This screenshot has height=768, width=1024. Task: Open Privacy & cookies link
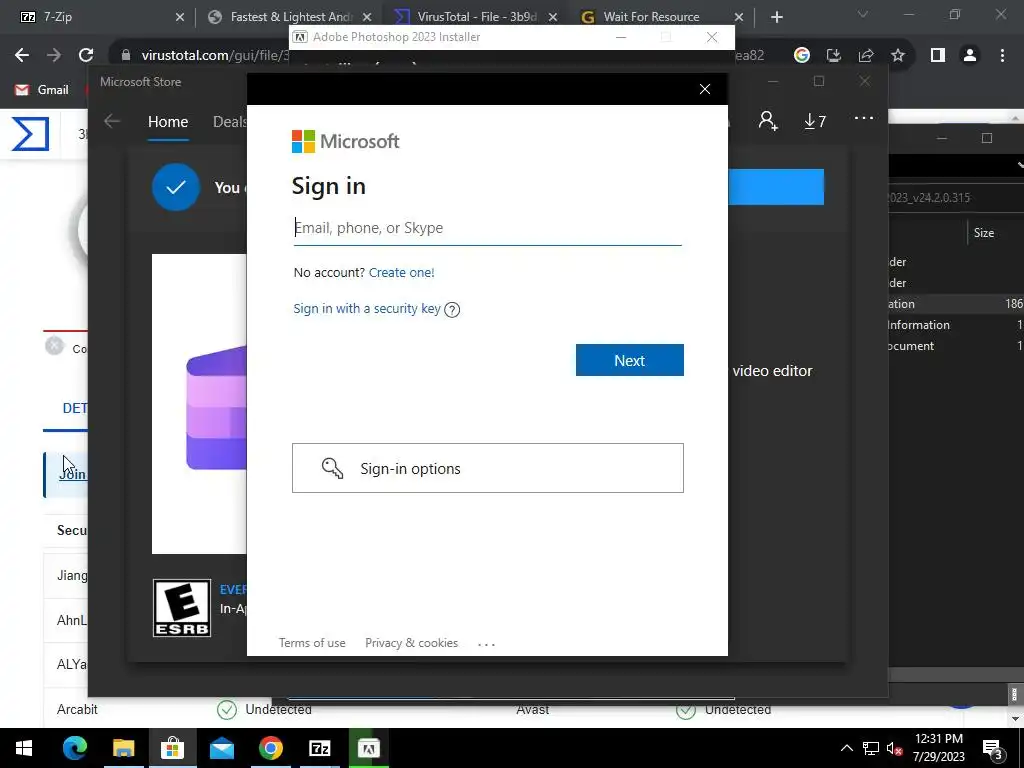[411, 643]
